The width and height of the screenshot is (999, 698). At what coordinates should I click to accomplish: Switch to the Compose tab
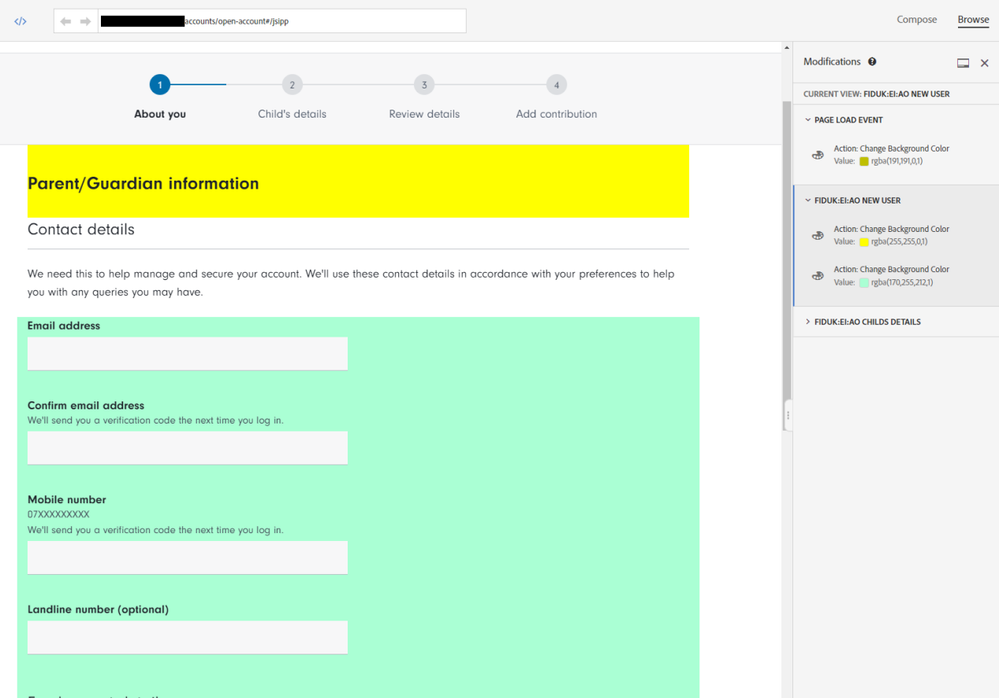916,20
